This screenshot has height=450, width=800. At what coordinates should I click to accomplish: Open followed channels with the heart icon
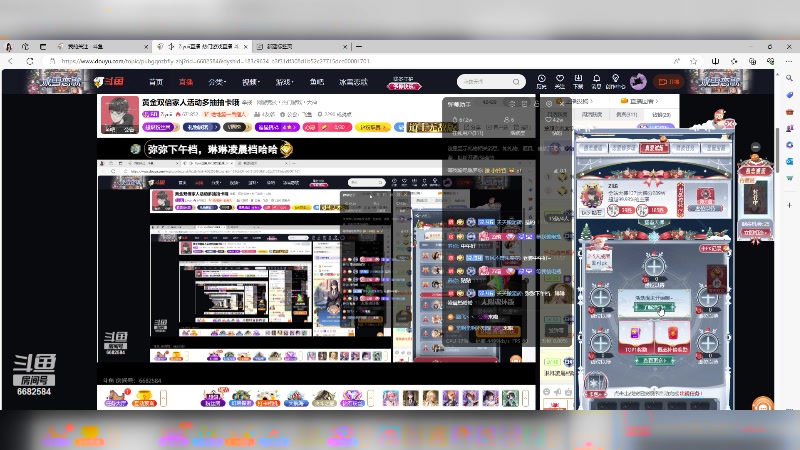(560, 81)
